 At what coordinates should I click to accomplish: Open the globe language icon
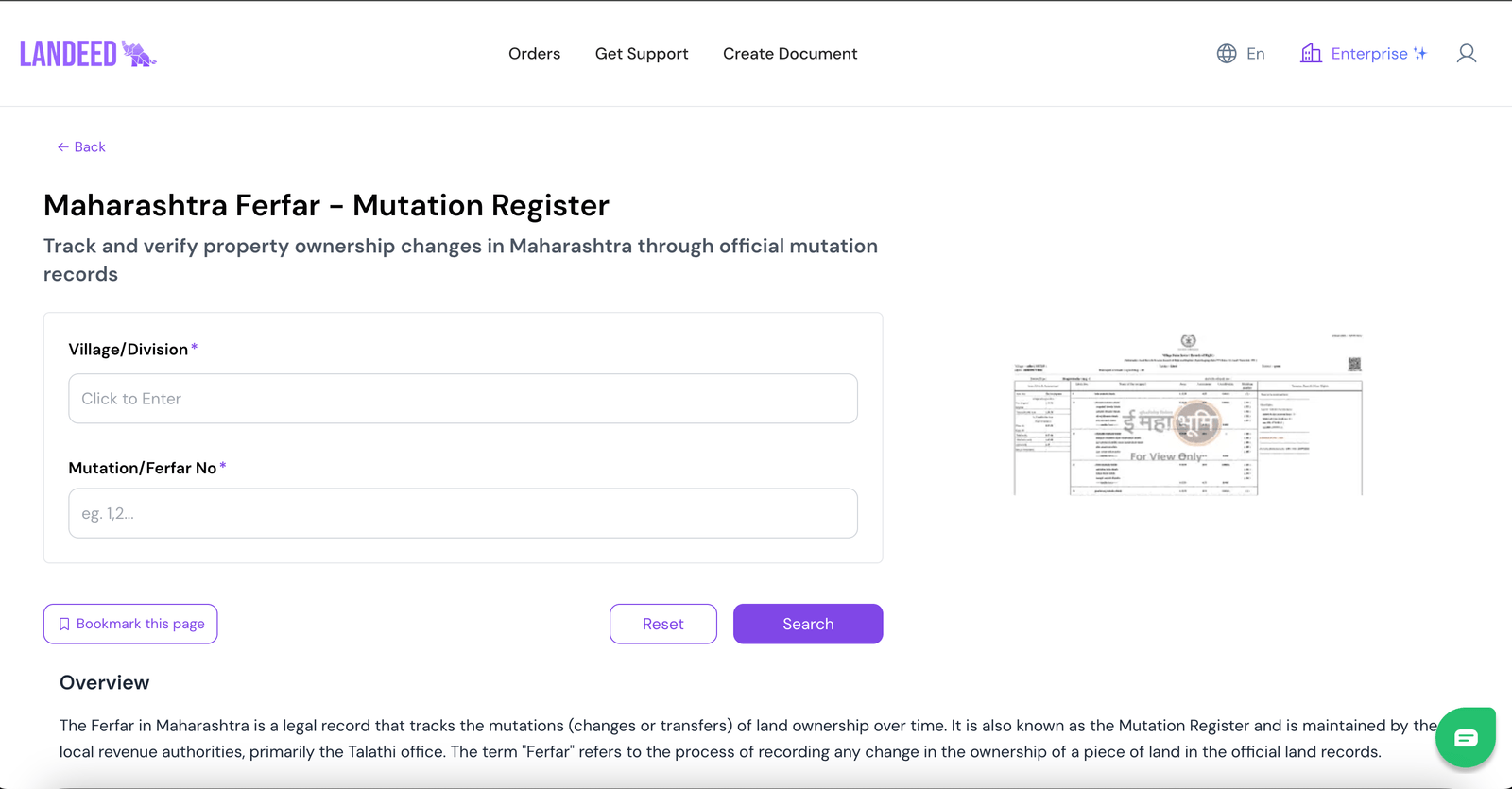click(1226, 53)
